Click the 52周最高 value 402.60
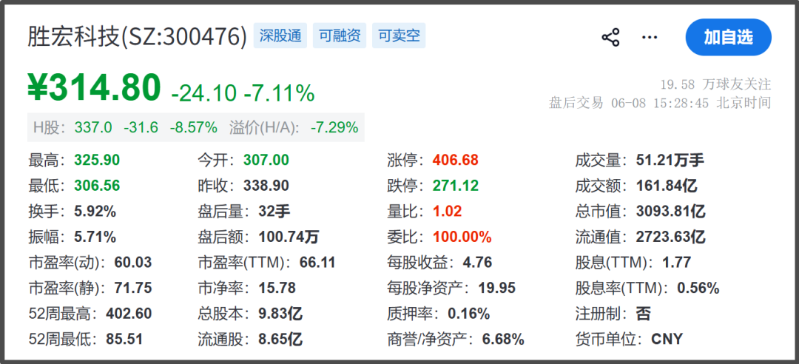 tap(129, 314)
